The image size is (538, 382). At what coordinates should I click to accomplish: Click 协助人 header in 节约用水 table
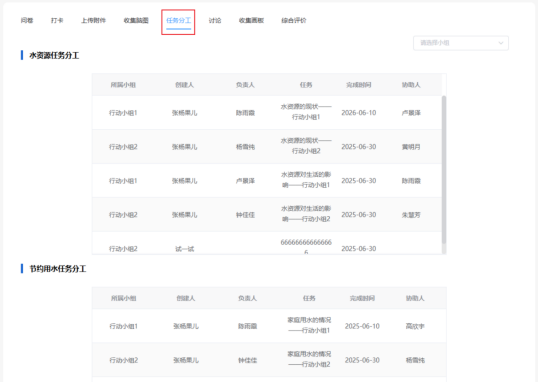415,298
